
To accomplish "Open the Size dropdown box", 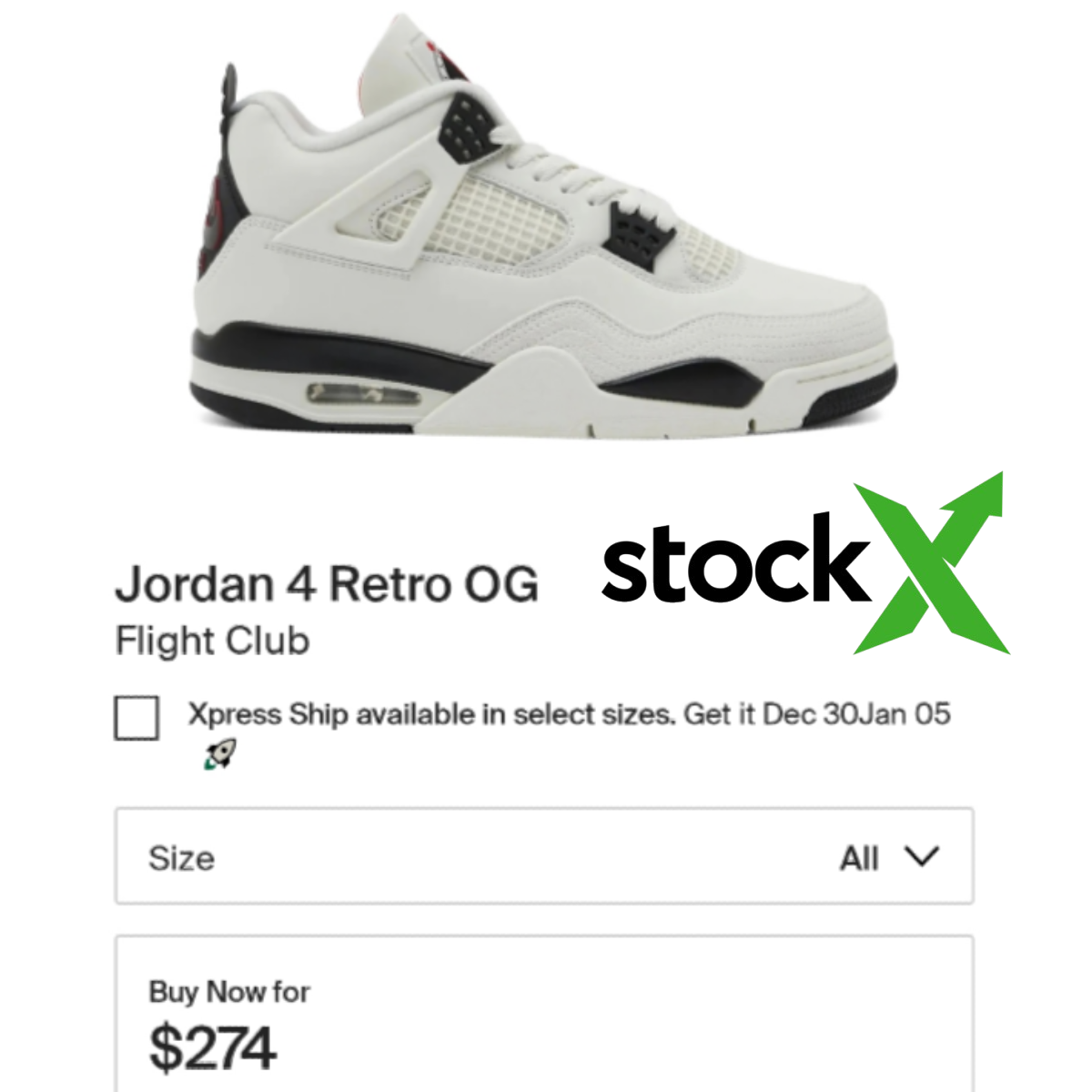I will [x=544, y=855].
